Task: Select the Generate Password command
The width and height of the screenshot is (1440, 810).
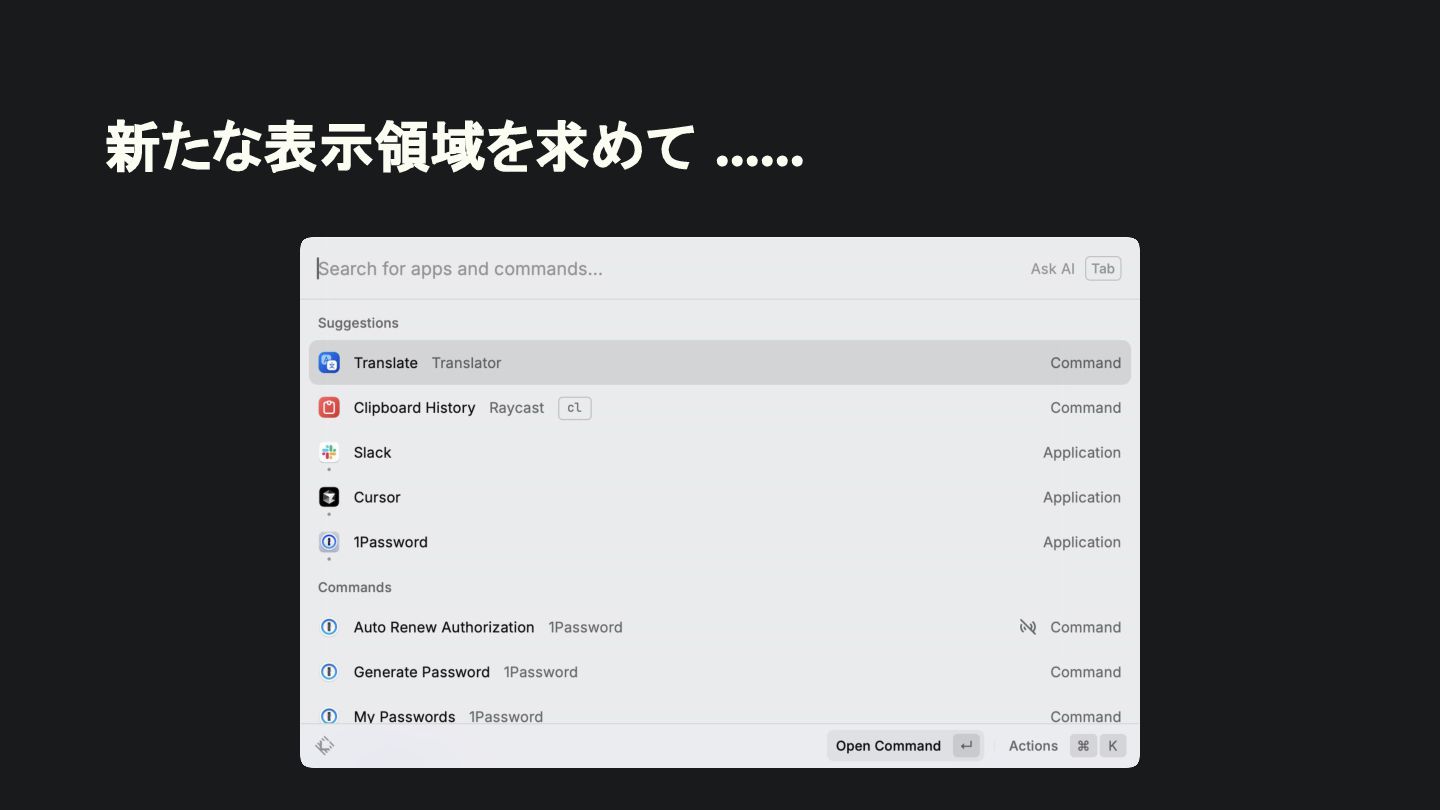Action: tap(720, 672)
